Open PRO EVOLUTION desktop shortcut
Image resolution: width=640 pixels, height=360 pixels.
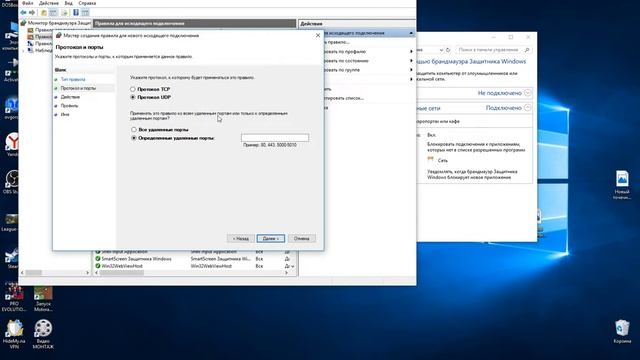click(x=14, y=299)
